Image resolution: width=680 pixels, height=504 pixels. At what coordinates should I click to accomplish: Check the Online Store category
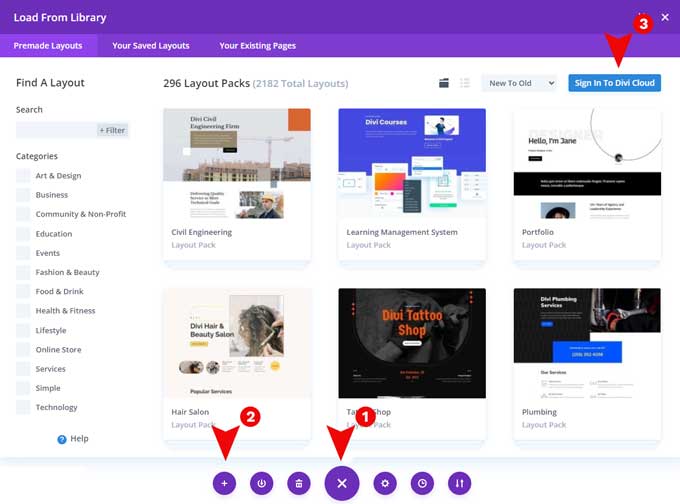(23, 350)
